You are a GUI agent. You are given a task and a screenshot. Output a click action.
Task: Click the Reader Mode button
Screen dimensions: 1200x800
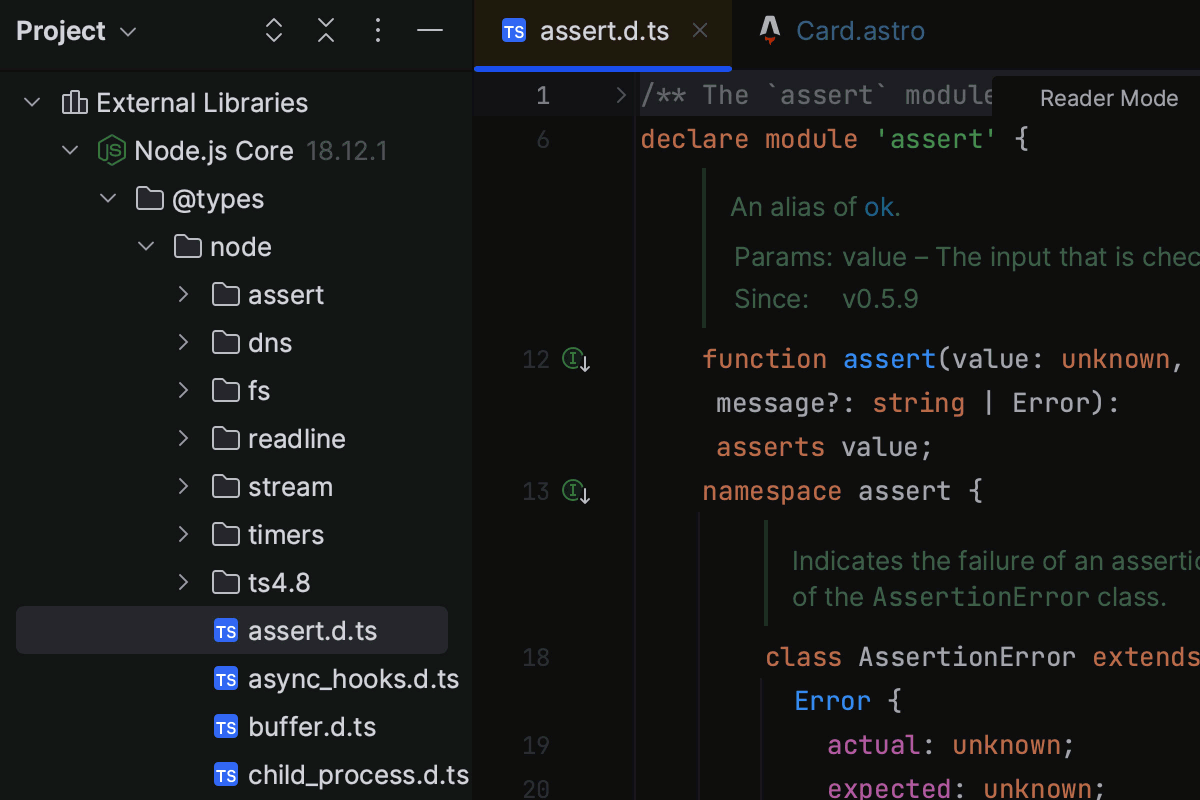pos(1108,98)
